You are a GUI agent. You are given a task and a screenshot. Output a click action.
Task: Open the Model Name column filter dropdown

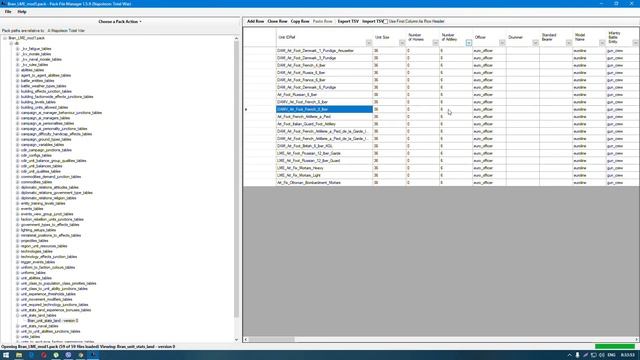coord(602,43)
